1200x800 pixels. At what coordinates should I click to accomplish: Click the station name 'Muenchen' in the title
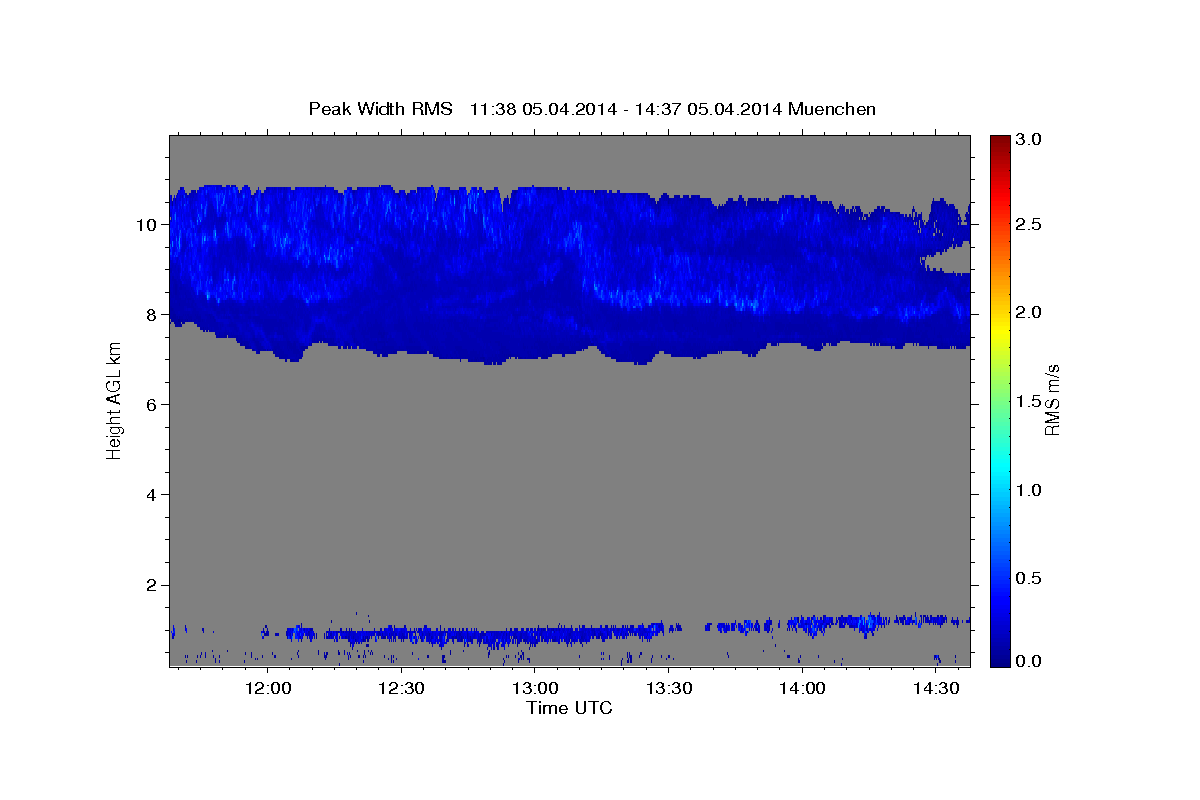[832, 108]
